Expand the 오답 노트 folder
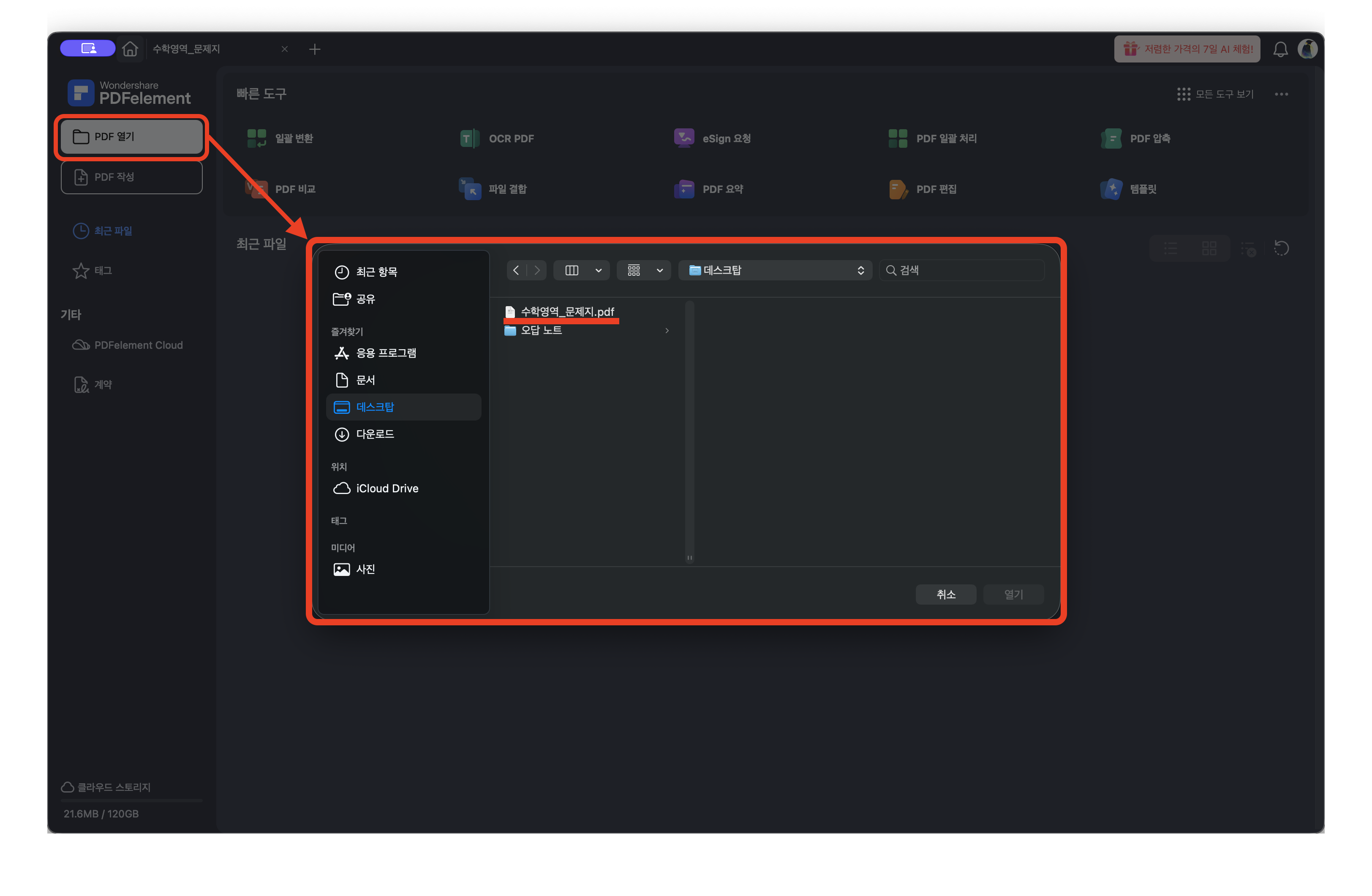This screenshot has width=1372, height=896. 667,331
